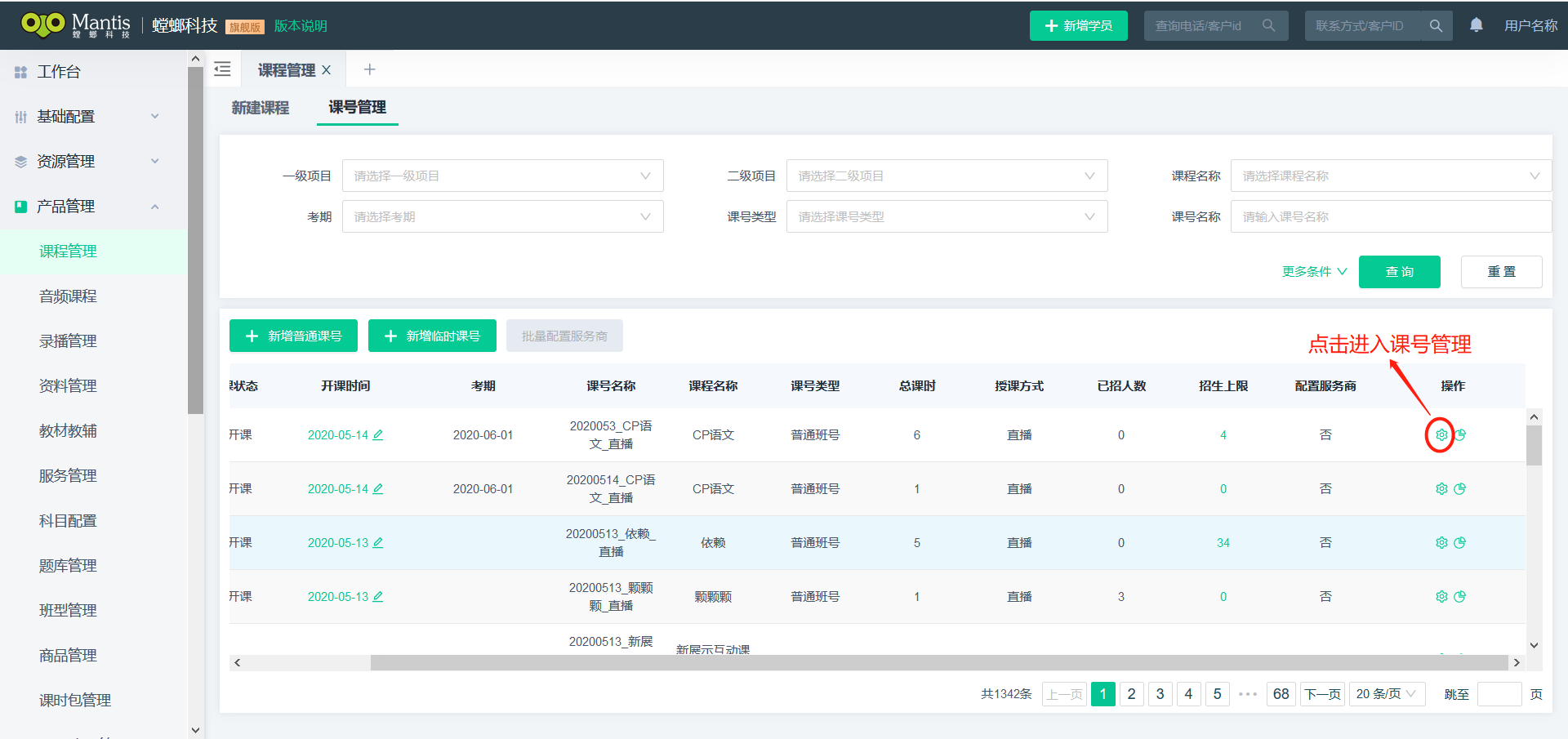Expand 更多条件 filters
This screenshot has height=739, width=1568.
tap(1314, 272)
